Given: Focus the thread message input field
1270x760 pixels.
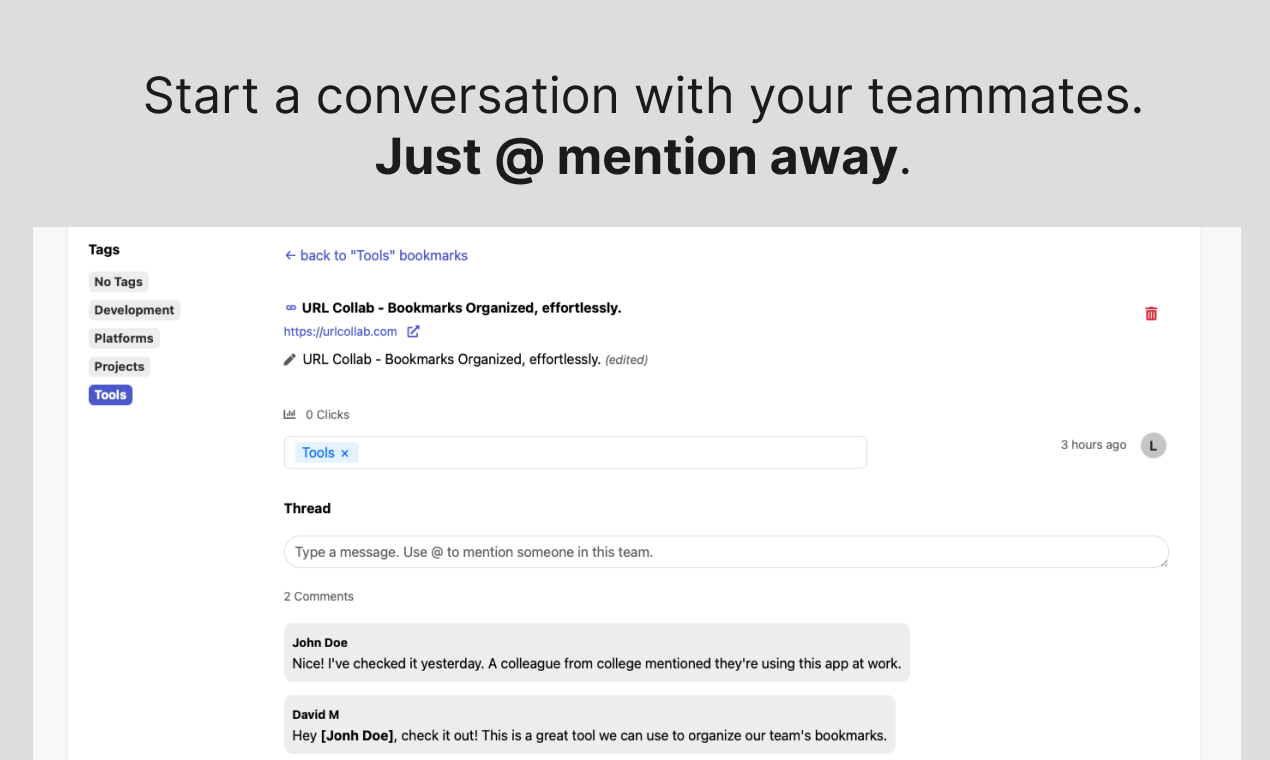Looking at the screenshot, I should (726, 552).
